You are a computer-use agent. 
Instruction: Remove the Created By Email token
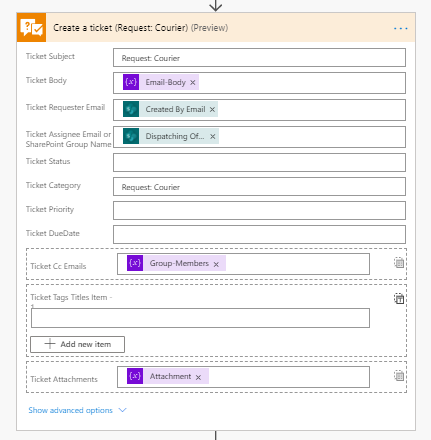click(212, 109)
